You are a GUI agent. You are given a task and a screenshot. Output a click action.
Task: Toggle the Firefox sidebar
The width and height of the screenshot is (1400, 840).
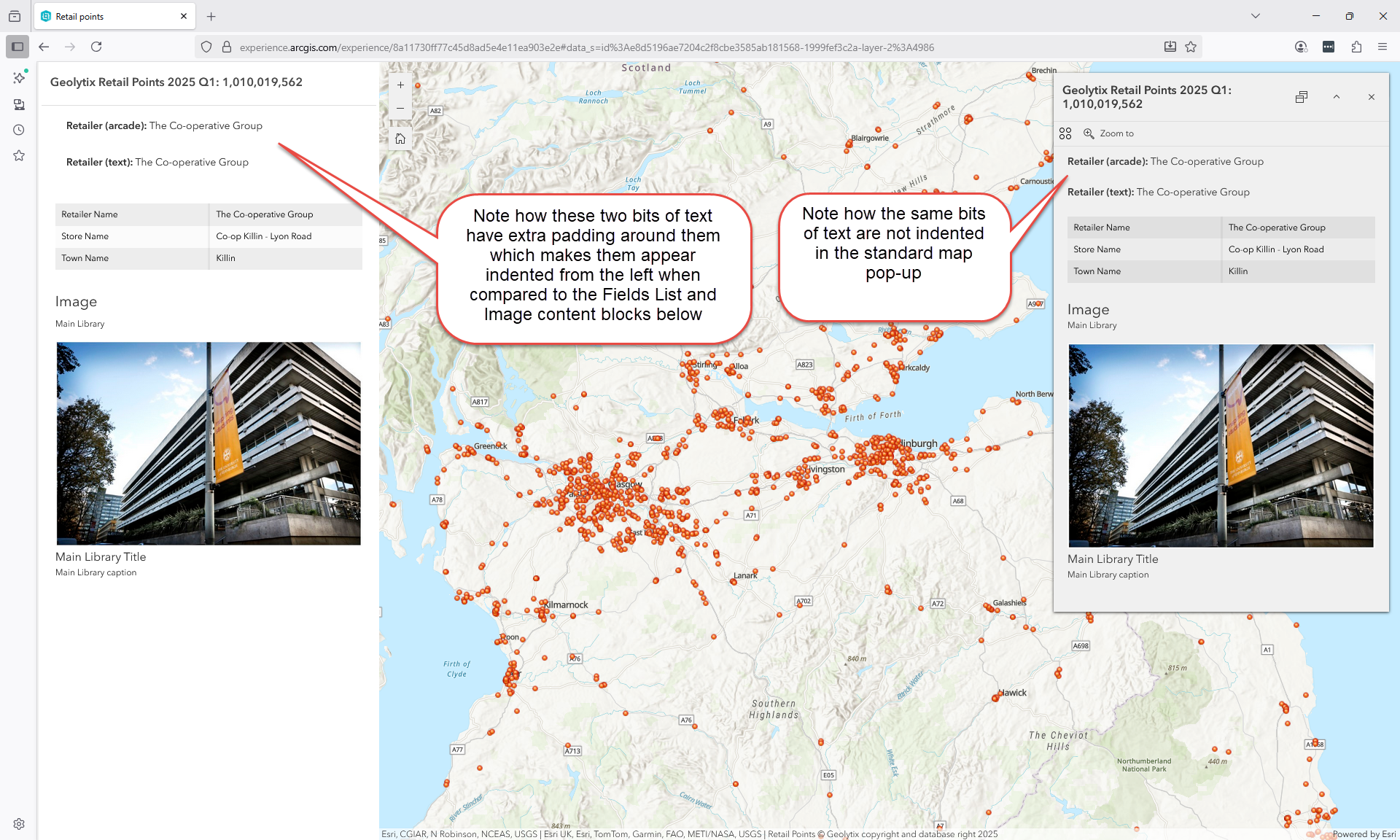coord(17,47)
